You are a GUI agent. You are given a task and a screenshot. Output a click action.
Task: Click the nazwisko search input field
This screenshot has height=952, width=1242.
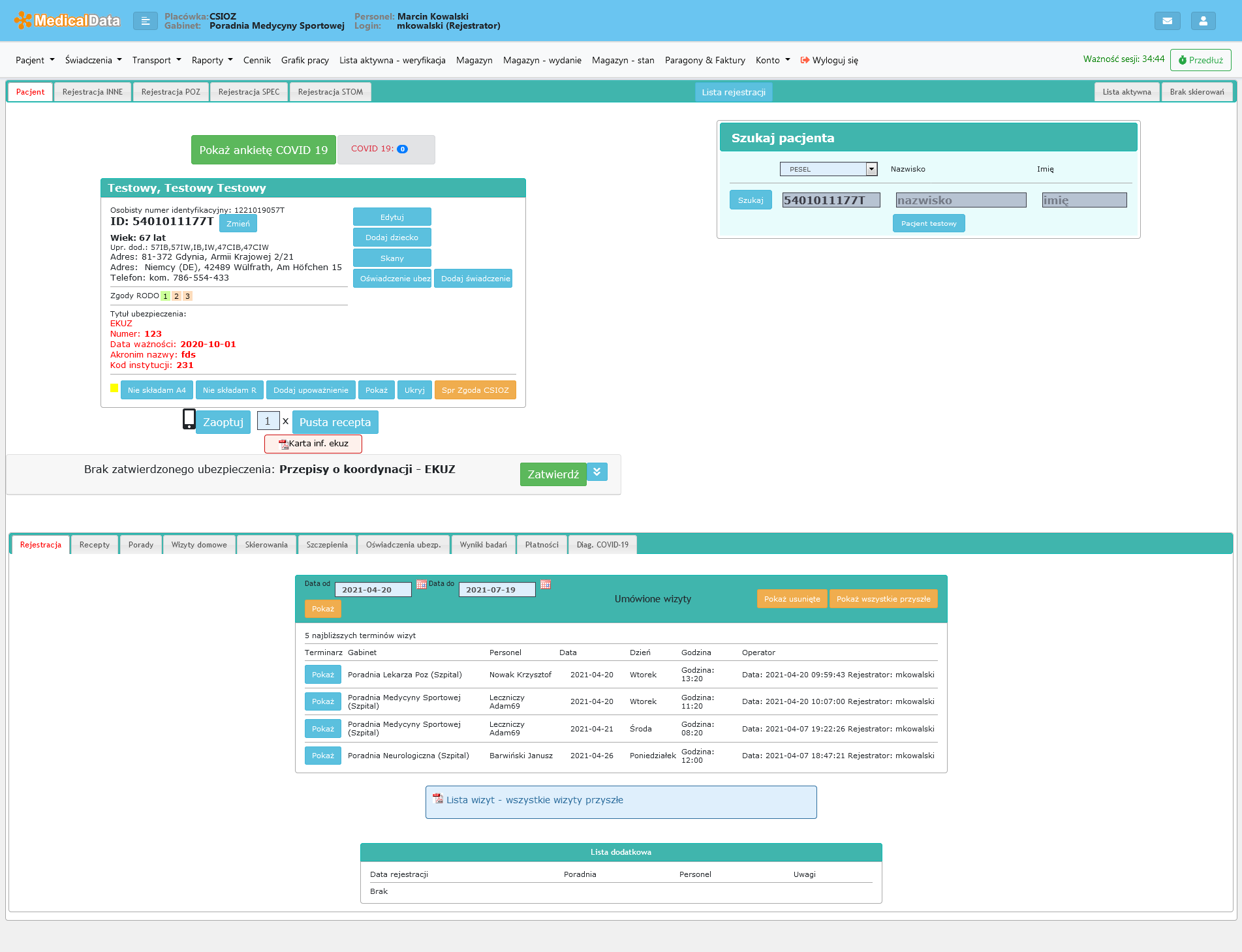961,200
